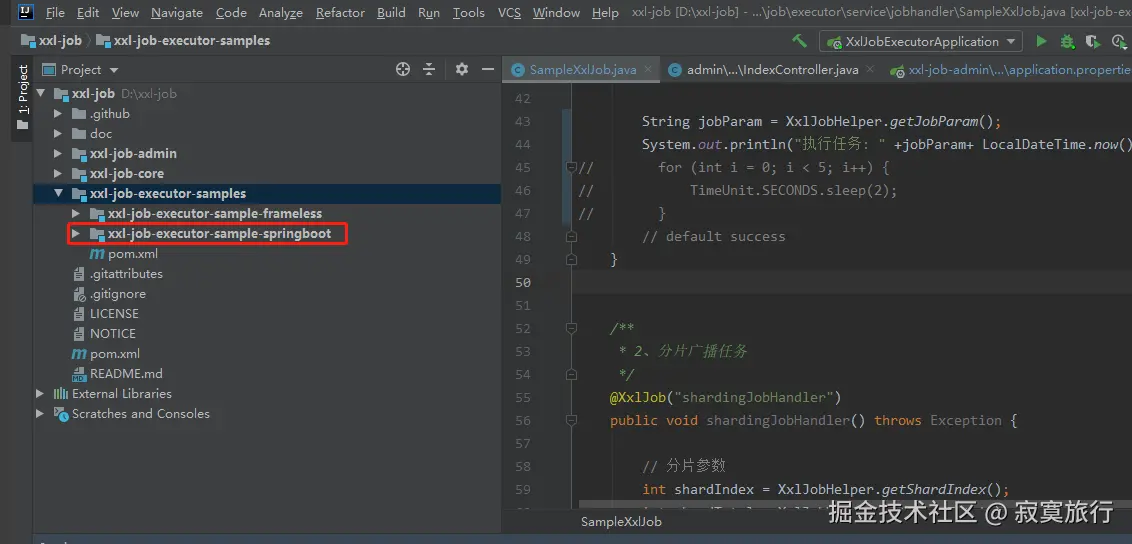Close the SampleXxlJob.java tab

[648, 69]
